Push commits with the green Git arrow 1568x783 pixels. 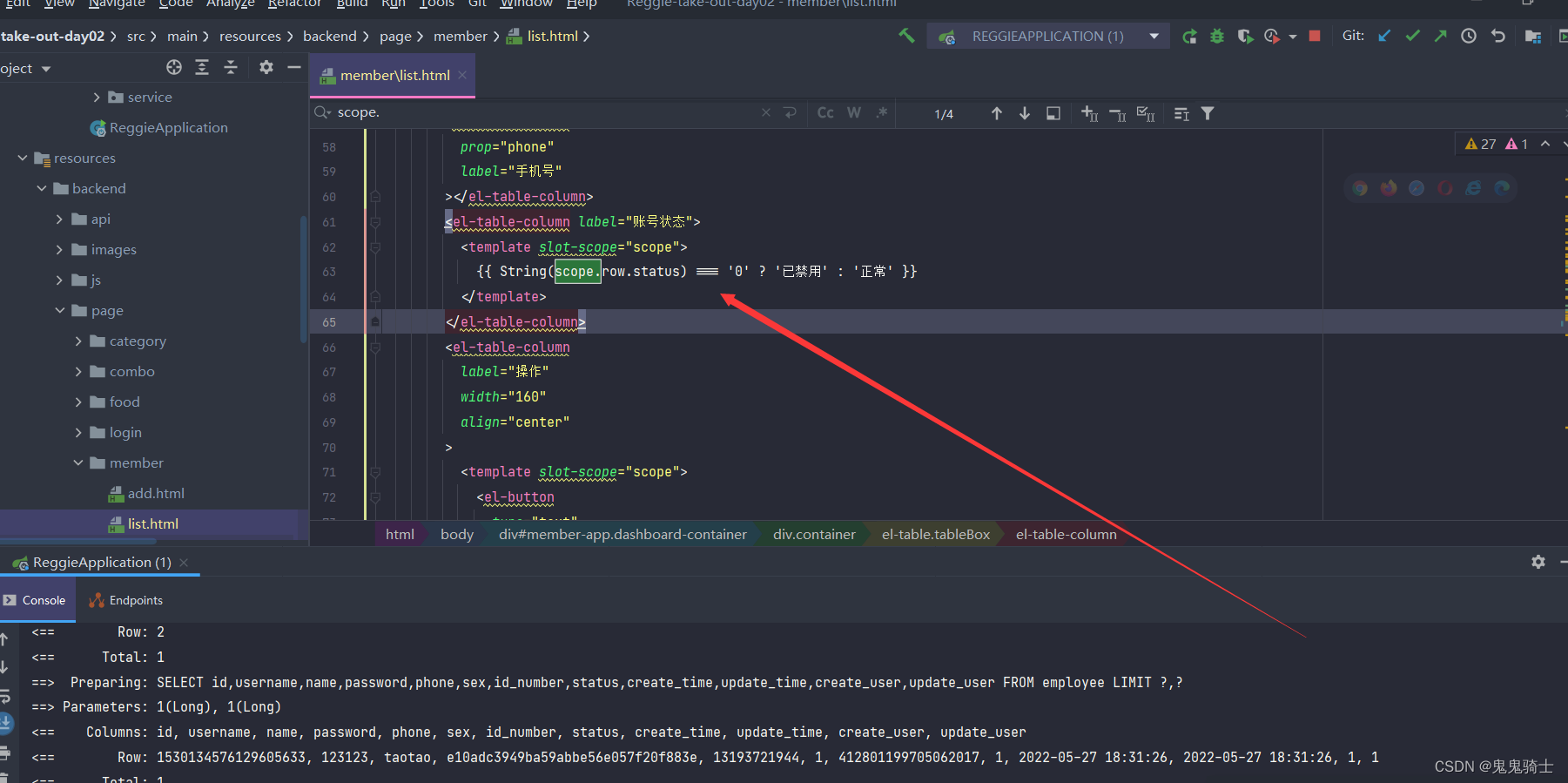click(x=1441, y=36)
